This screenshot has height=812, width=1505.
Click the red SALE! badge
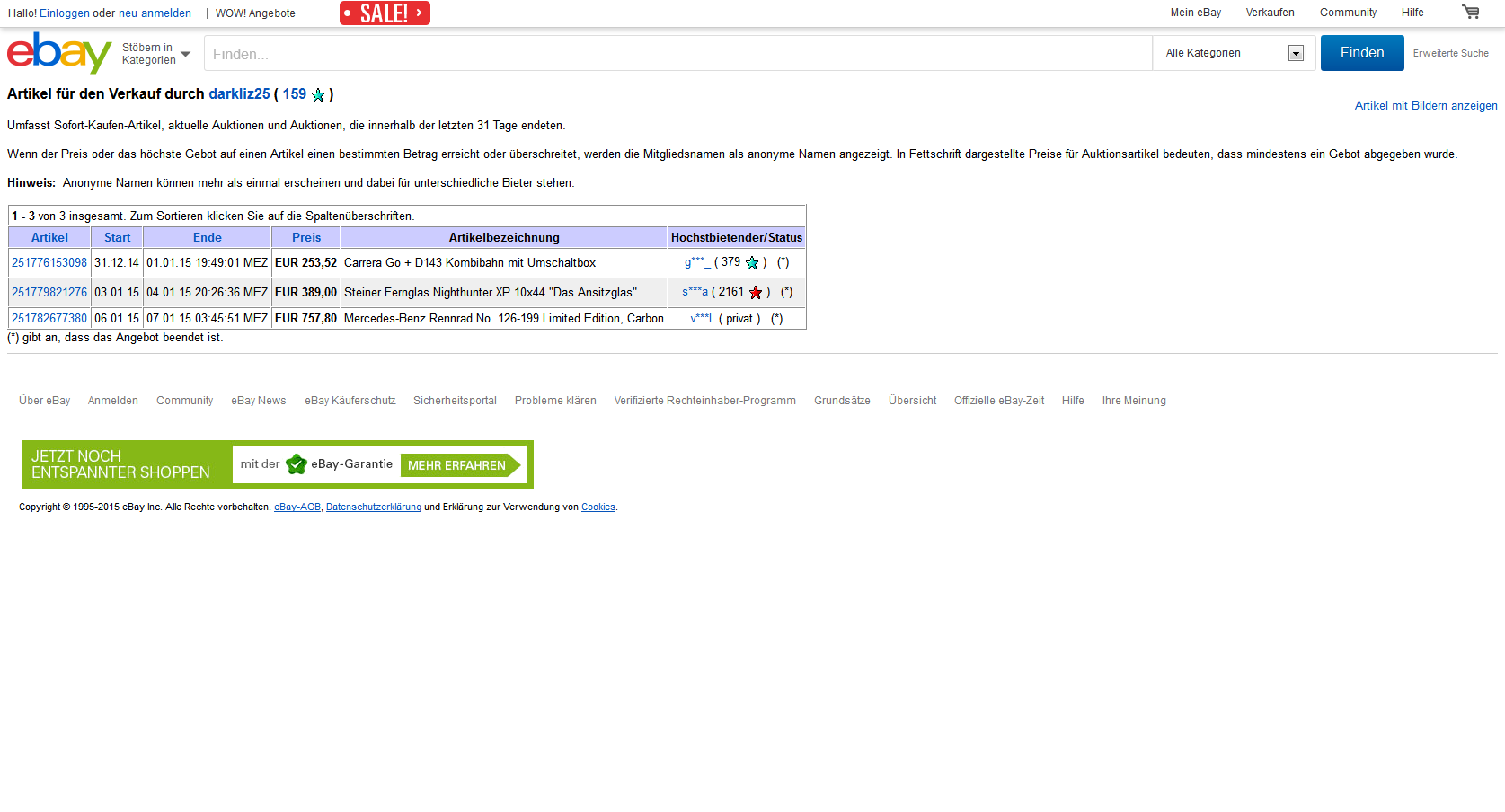pyautogui.click(x=385, y=13)
